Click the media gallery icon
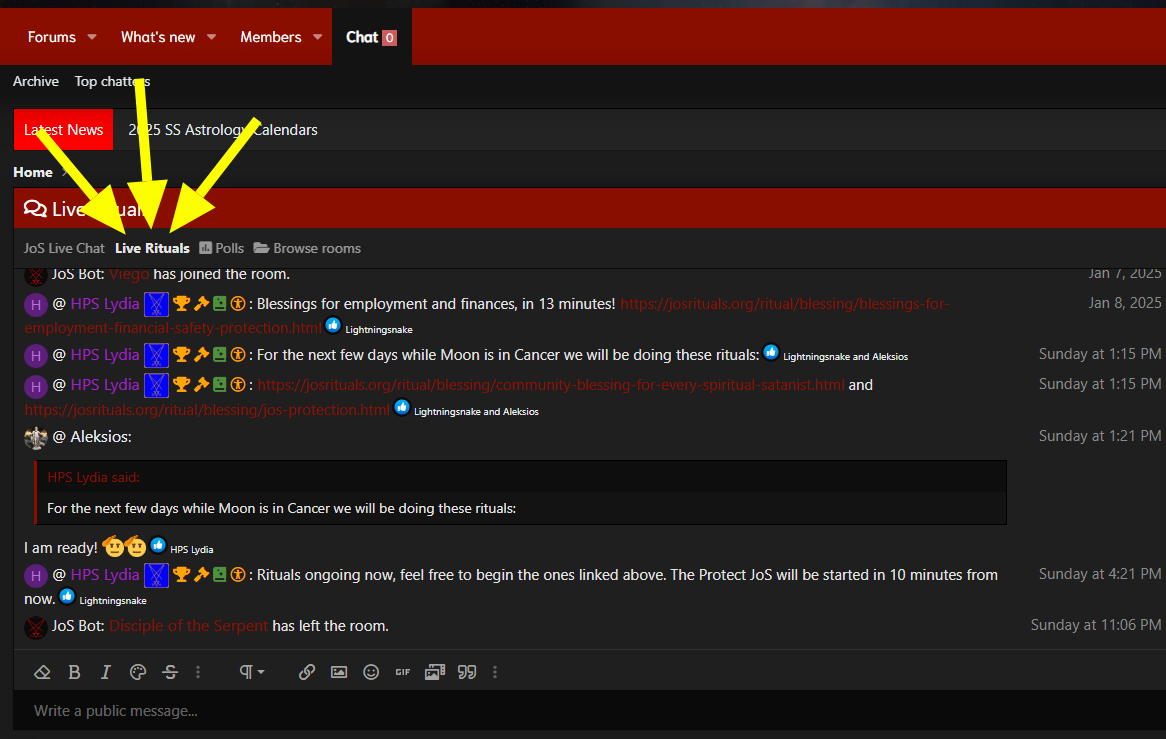Image resolution: width=1166 pixels, height=739 pixels. pos(434,672)
